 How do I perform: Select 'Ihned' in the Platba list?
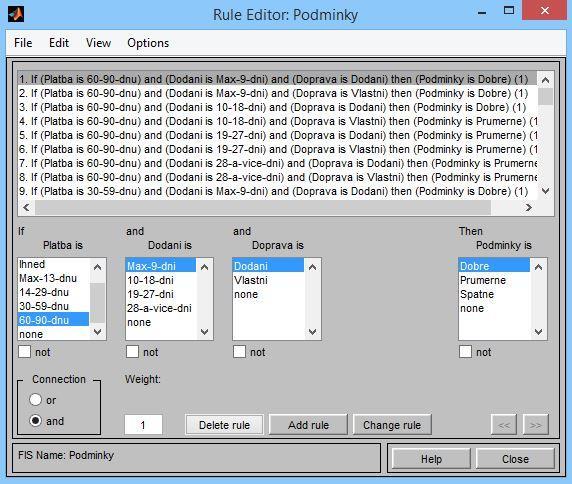pos(53,264)
